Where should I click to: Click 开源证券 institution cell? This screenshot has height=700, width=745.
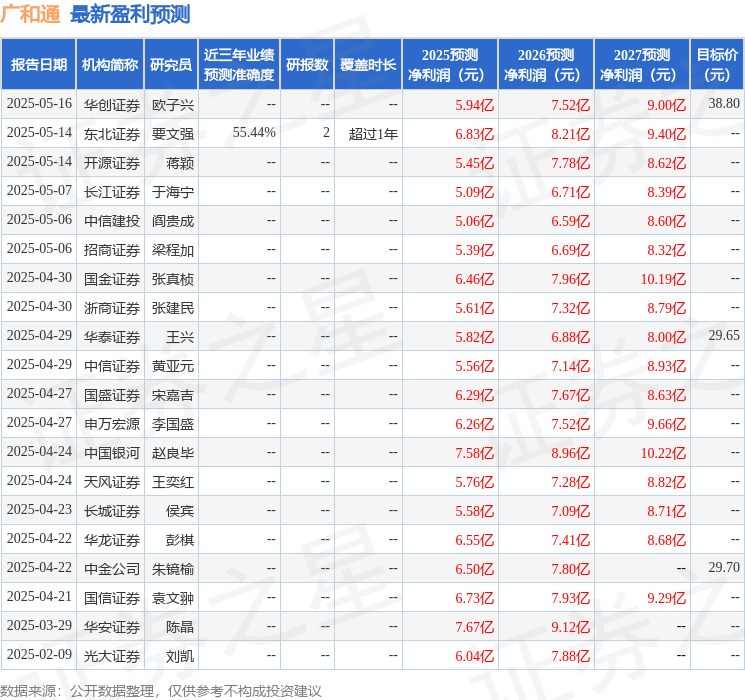112,163
